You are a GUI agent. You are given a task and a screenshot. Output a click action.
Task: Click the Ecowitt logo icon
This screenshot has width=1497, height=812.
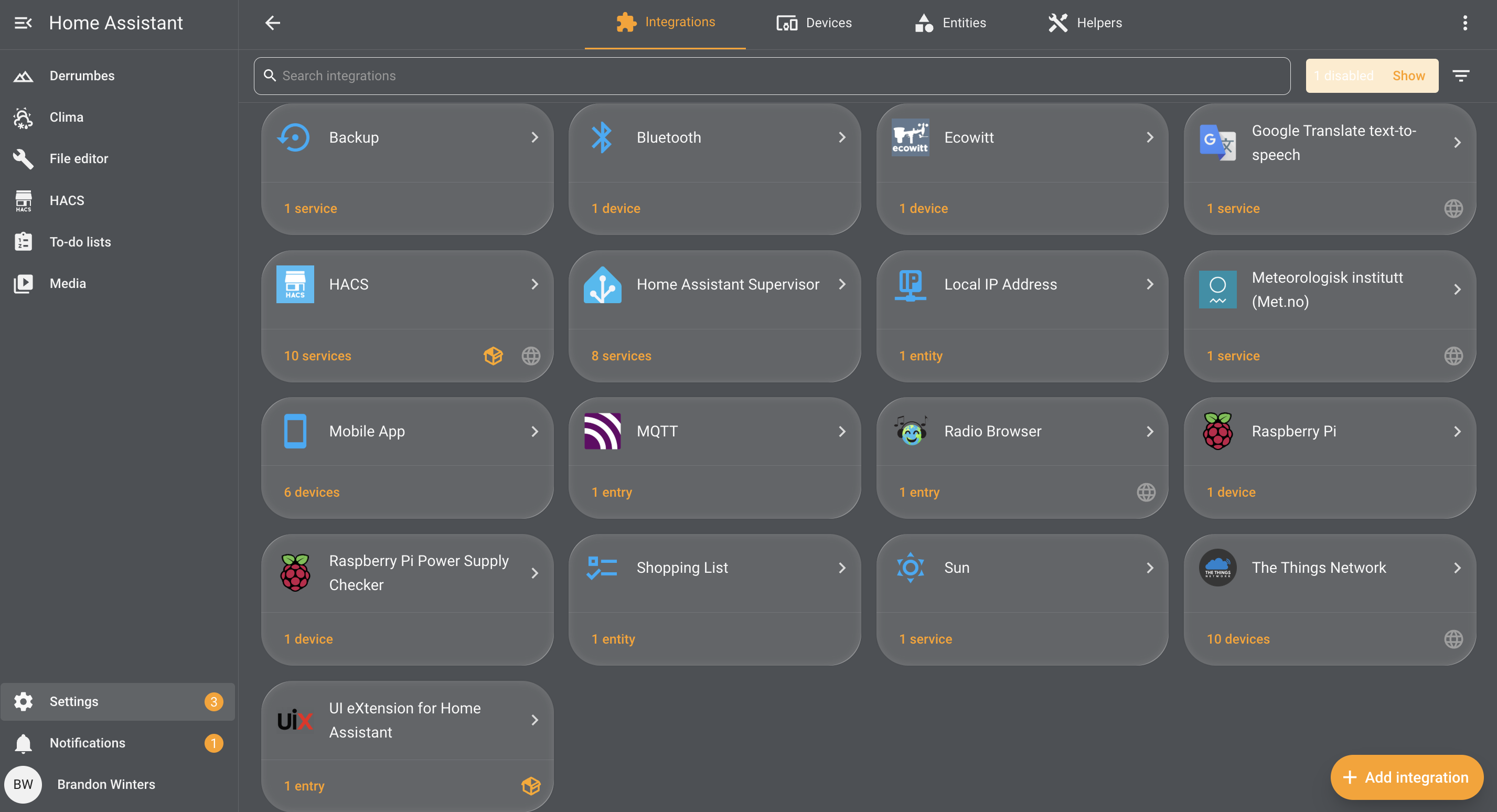pyautogui.click(x=910, y=137)
